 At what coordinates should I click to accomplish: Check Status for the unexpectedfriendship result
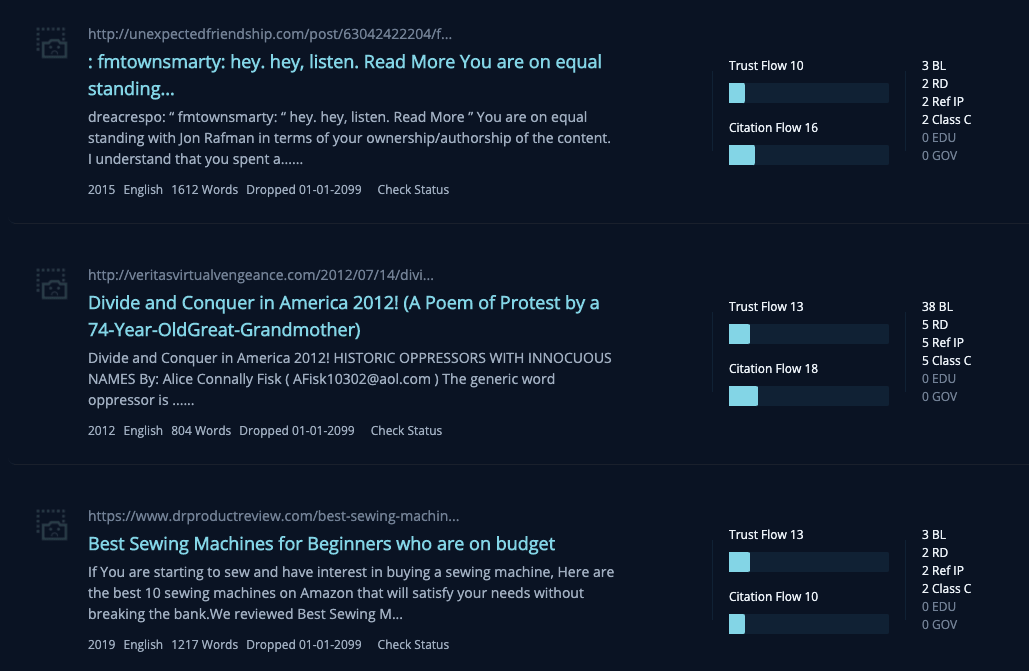(x=413, y=189)
